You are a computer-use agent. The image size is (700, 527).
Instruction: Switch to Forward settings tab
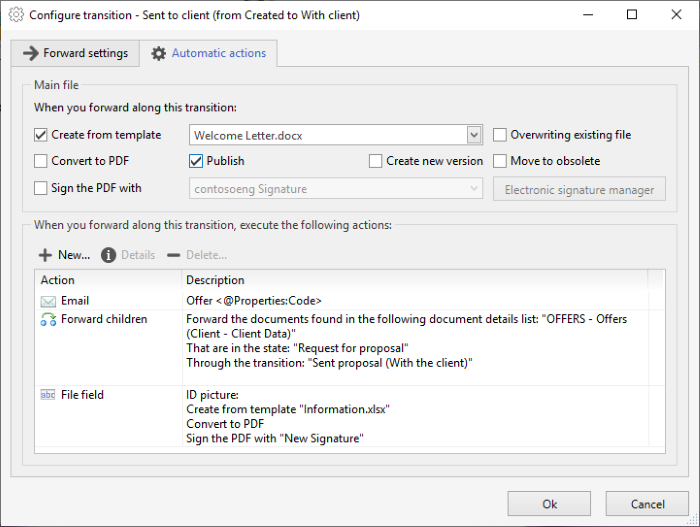(x=75, y=53)
